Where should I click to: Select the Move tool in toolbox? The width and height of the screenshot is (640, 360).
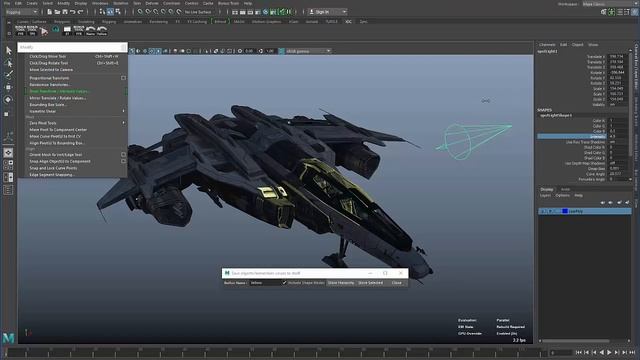[9, 87]
